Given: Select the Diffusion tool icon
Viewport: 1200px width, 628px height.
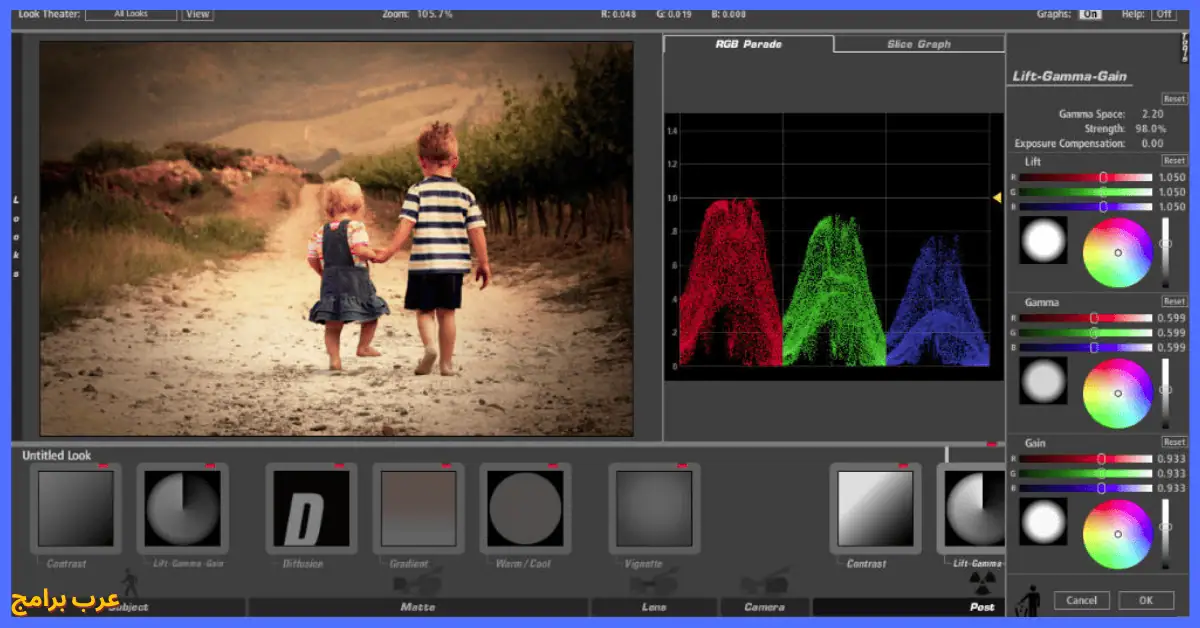Looking at the screenshot, I should point(311,508).
